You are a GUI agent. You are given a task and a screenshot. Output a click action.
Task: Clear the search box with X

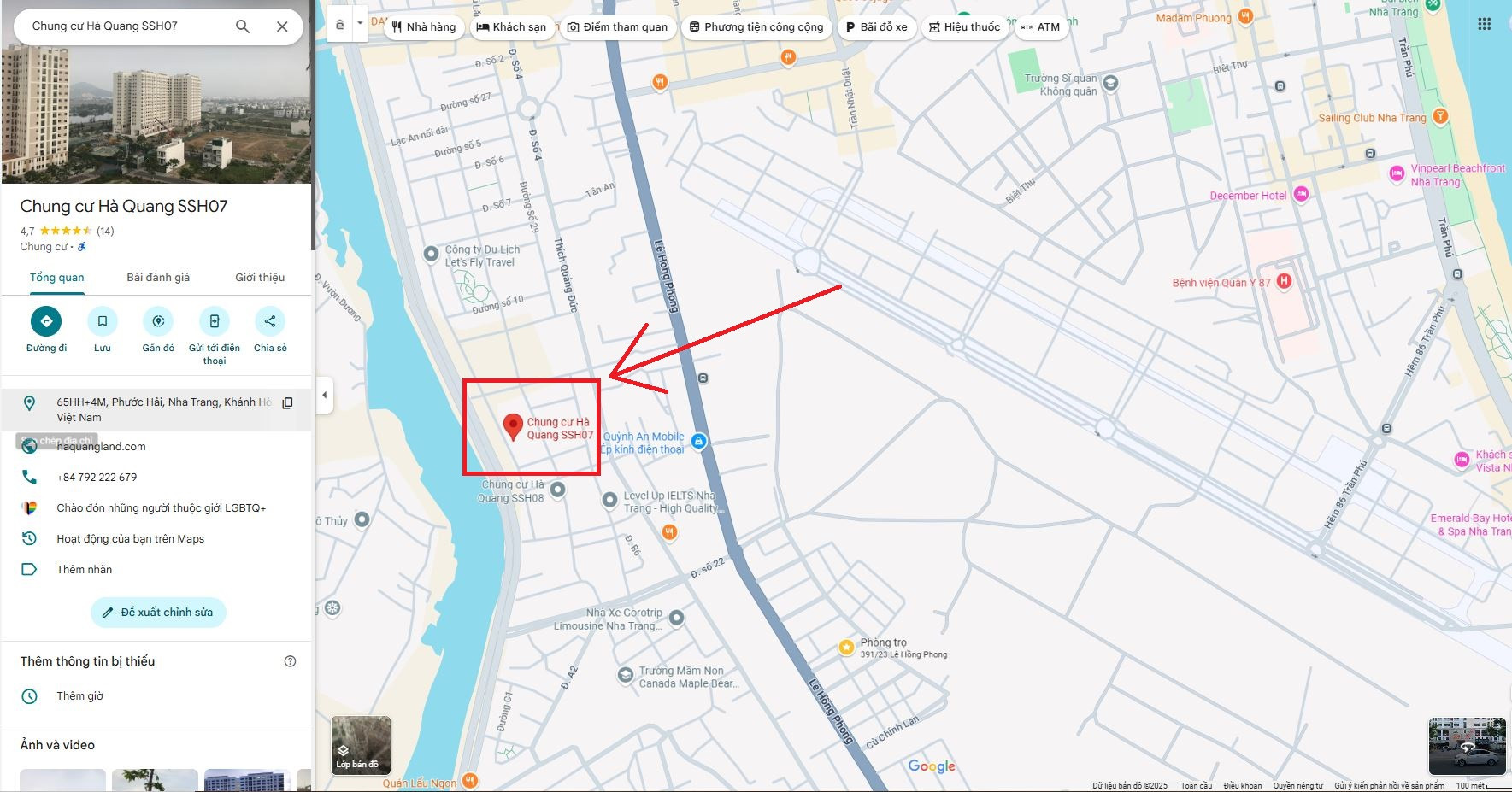(282, 26)
